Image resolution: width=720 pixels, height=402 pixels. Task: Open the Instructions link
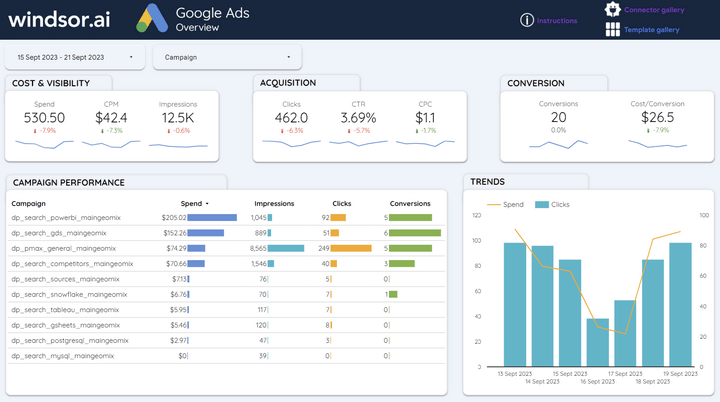(557, 21)
